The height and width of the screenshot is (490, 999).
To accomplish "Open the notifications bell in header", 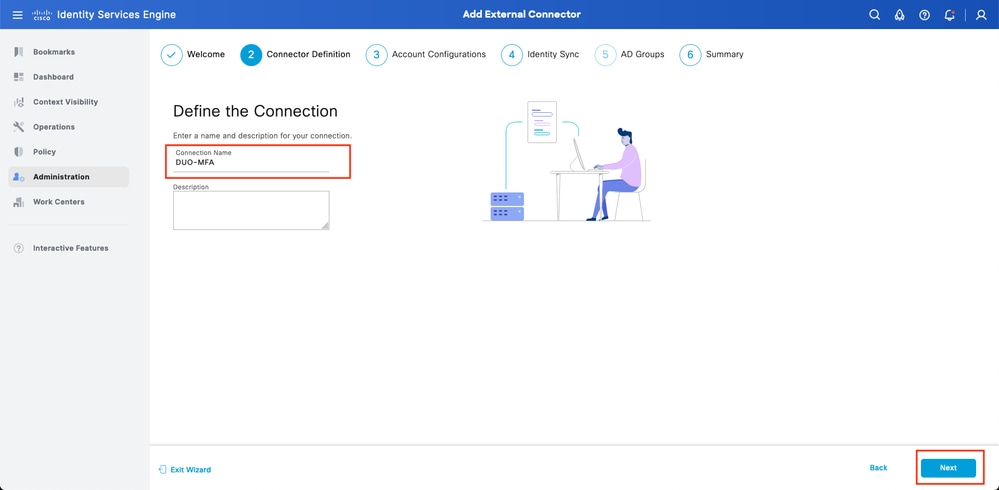I will tap(950, 15).
